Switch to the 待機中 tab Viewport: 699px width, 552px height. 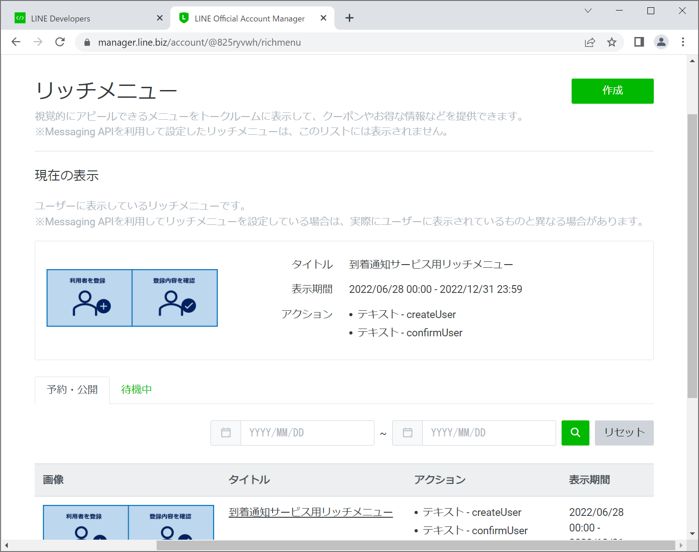[x=136, y=390]
